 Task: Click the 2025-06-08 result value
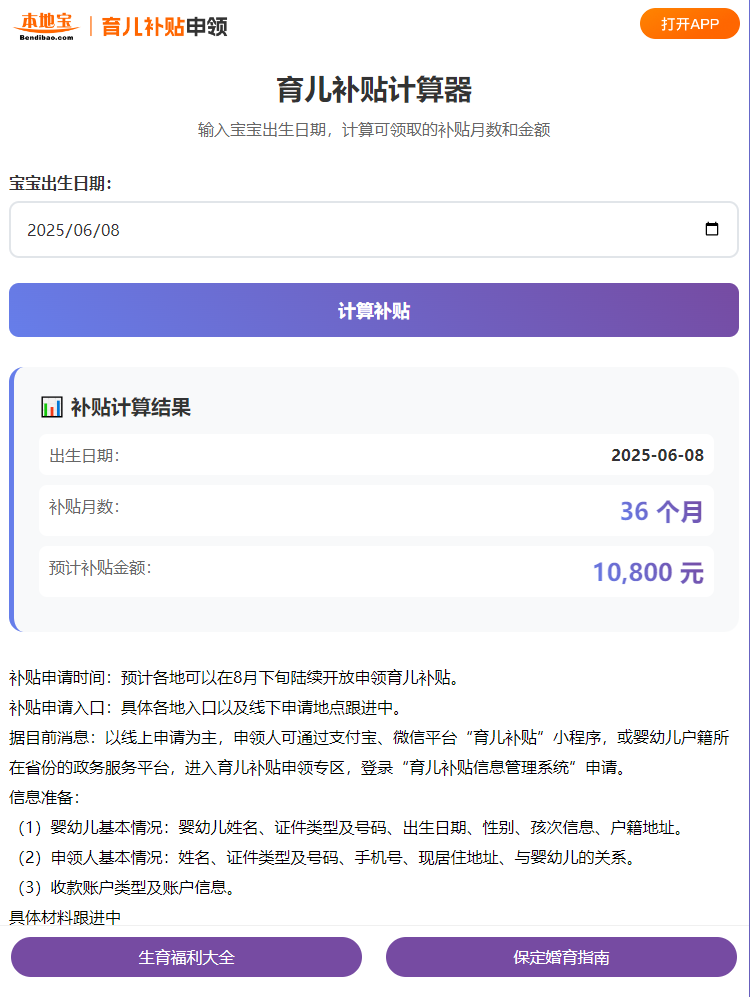pyautogui.click(x=657, y=455)
